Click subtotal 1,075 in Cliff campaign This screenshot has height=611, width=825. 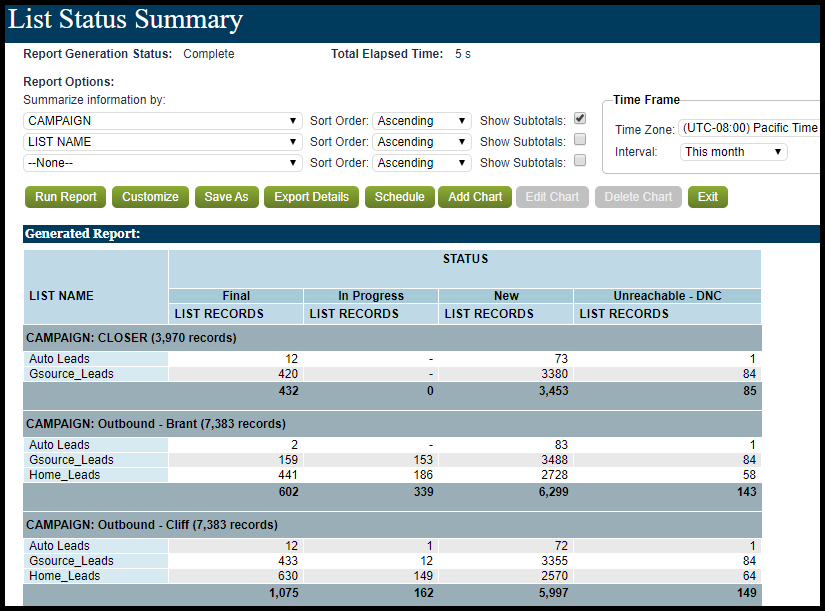(x=284, y=593)
